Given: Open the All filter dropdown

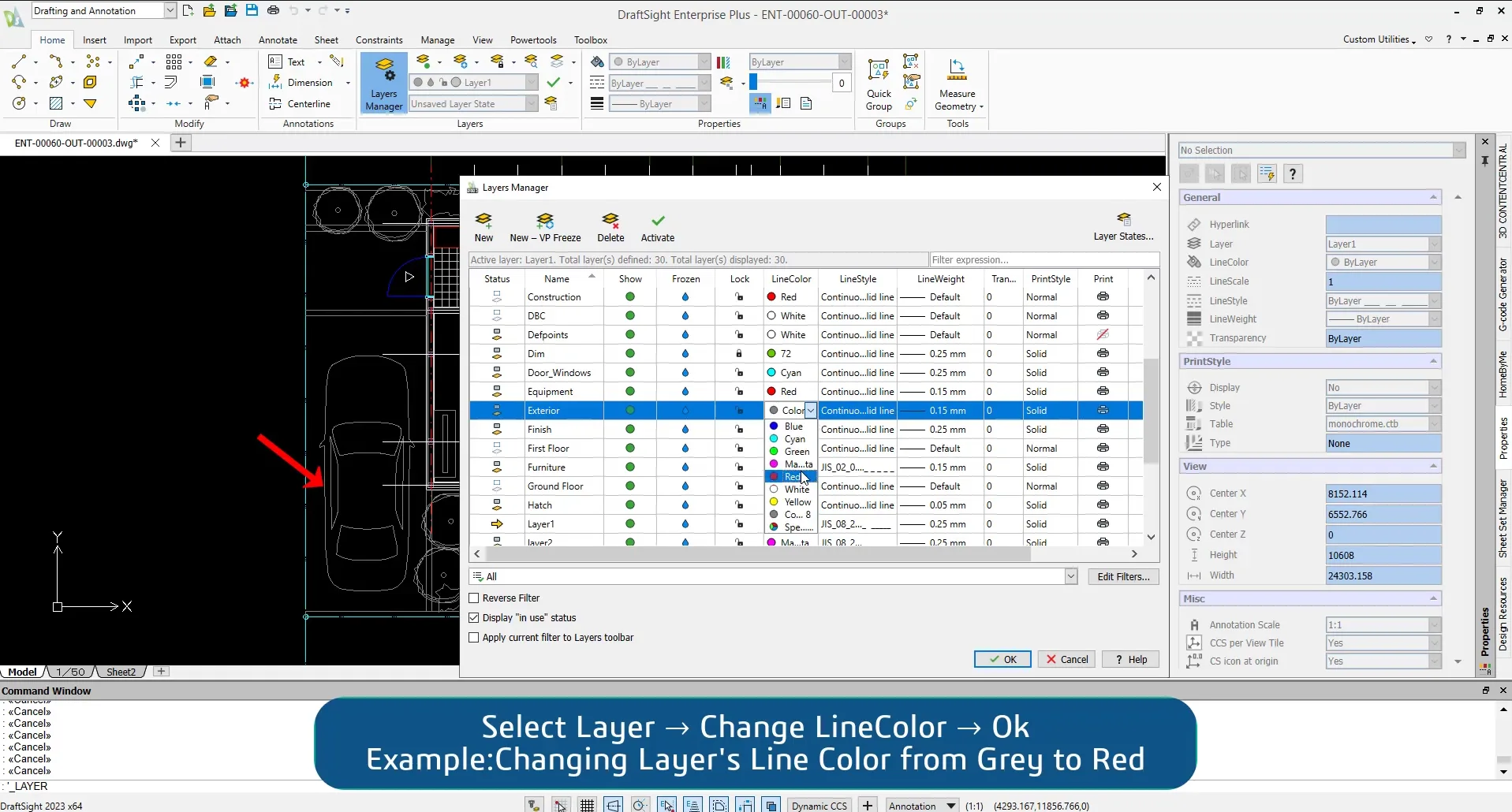Looking at the screenshot, I should coord(1070,577).
